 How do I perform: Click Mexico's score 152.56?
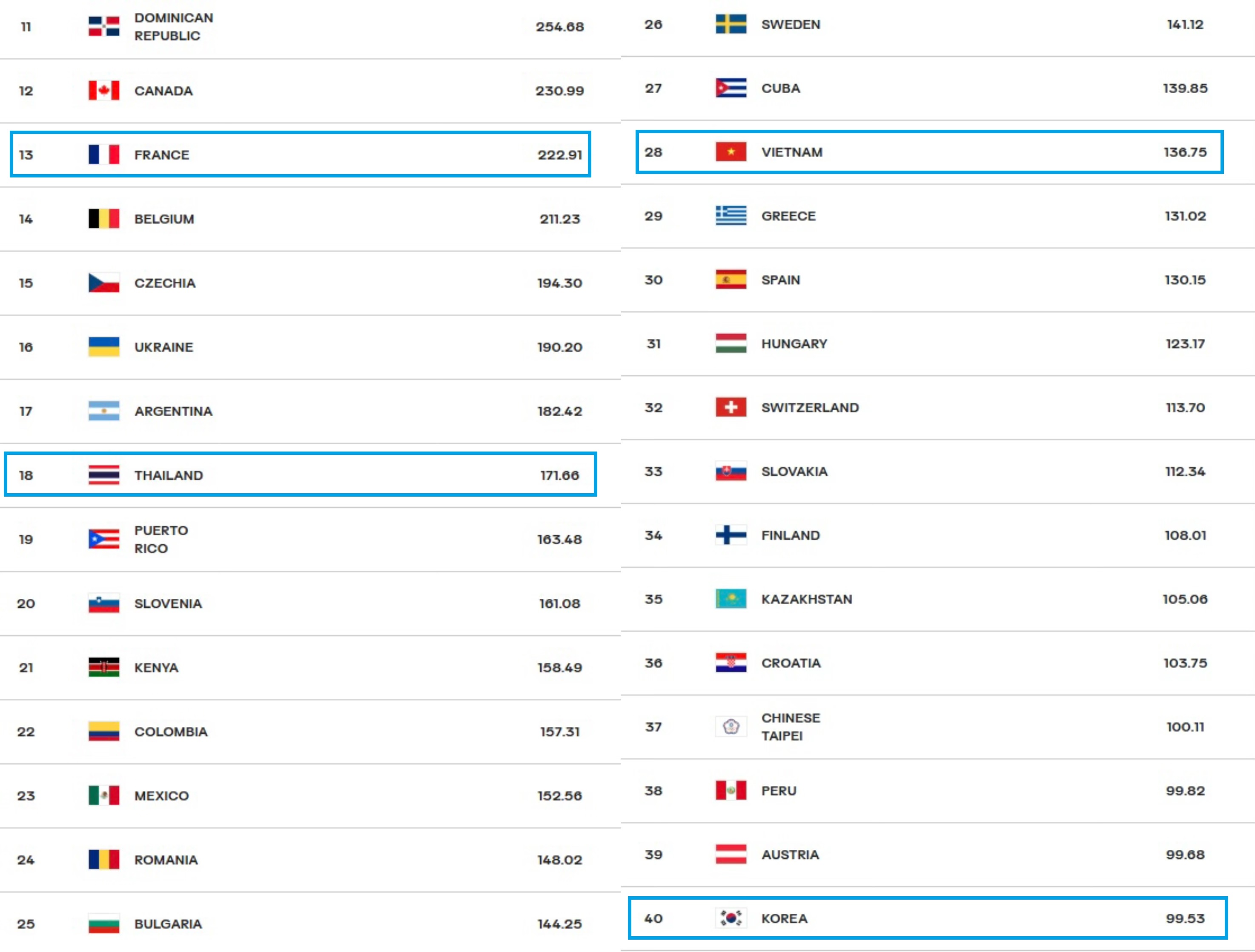559,795
